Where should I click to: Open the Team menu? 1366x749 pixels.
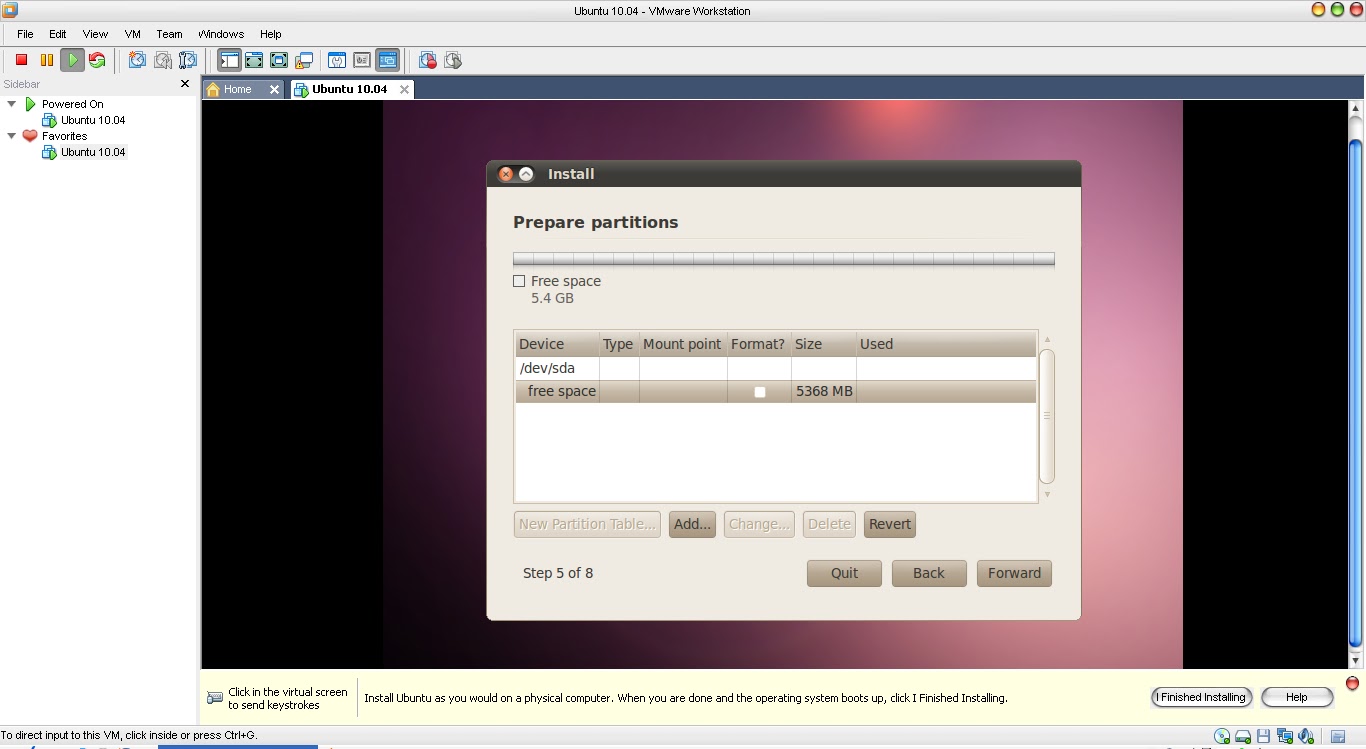point(169,34)
